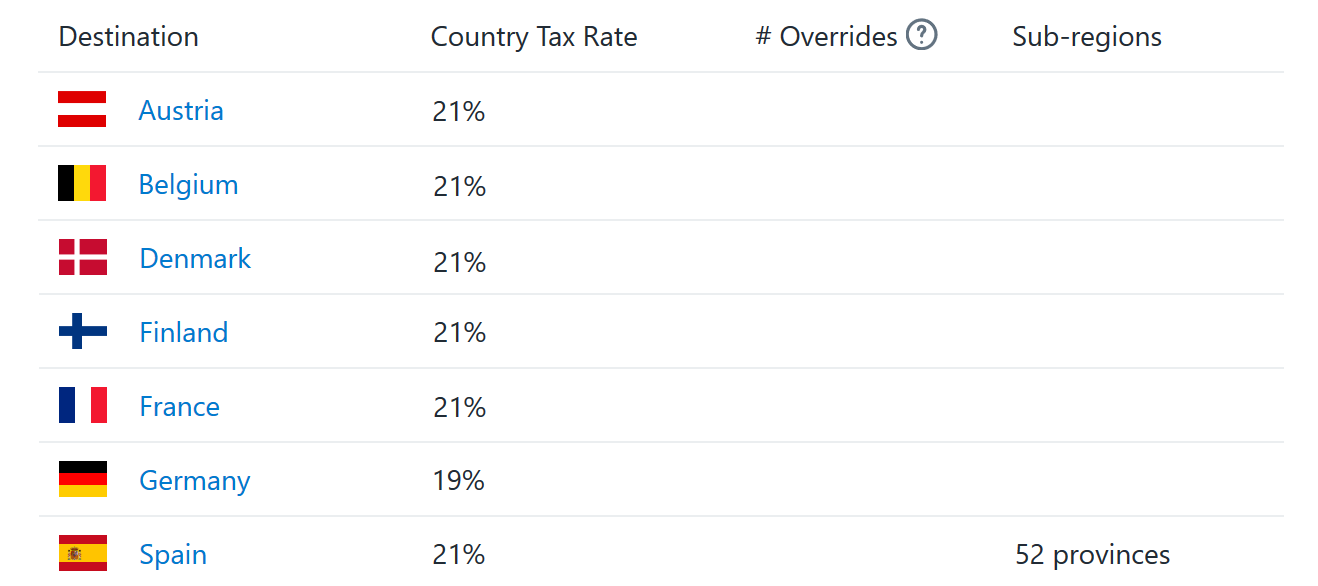Click the Spain flag icon
The width and height of the screenshot is (1318, 586).
tap(82, 553)
